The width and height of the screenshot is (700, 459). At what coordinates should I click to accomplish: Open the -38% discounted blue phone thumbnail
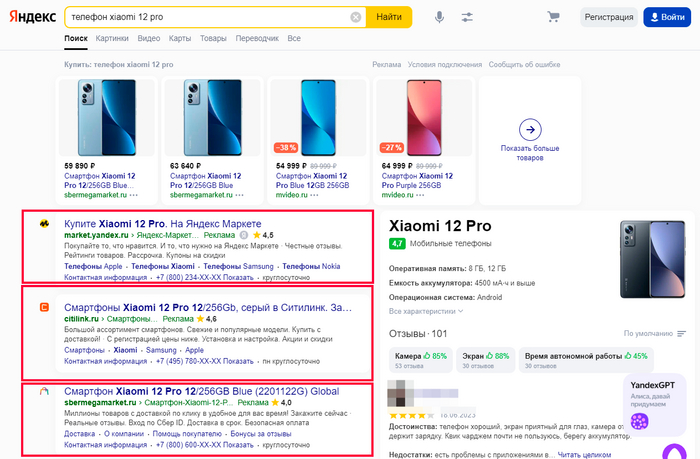coord(318,118)
